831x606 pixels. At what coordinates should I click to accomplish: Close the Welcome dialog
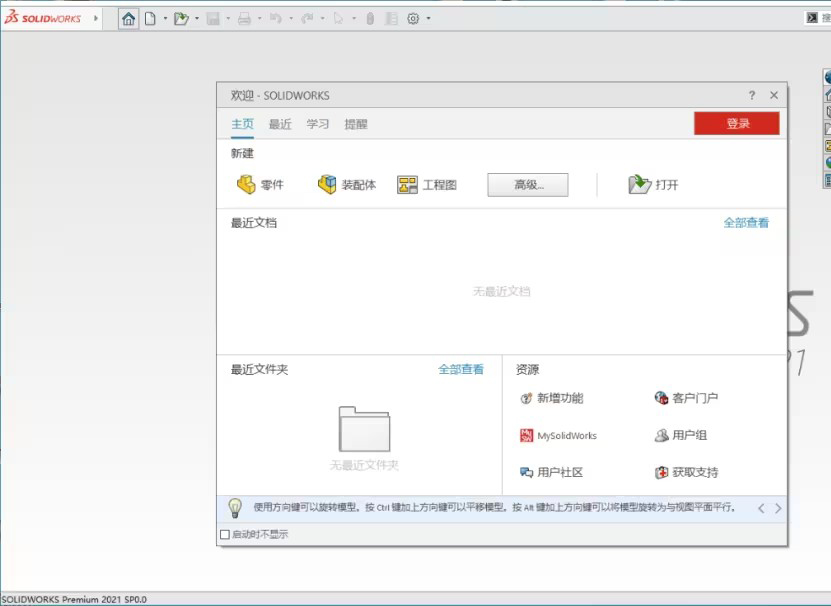tap(774, 95)
